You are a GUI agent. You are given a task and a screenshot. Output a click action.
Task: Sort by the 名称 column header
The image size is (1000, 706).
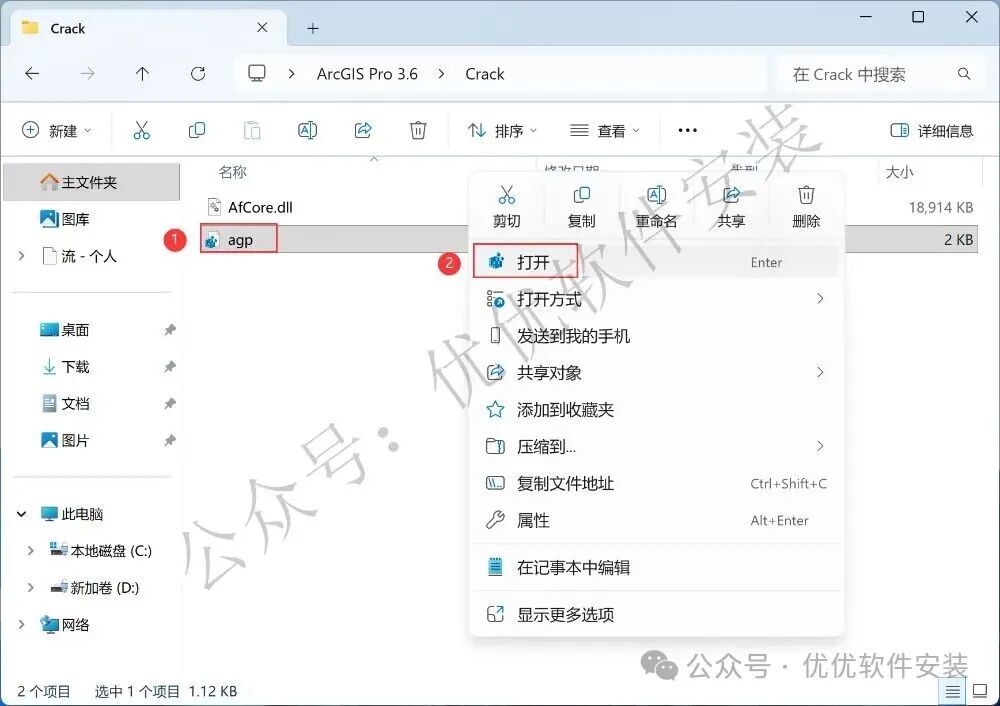[x=233, y=172]
